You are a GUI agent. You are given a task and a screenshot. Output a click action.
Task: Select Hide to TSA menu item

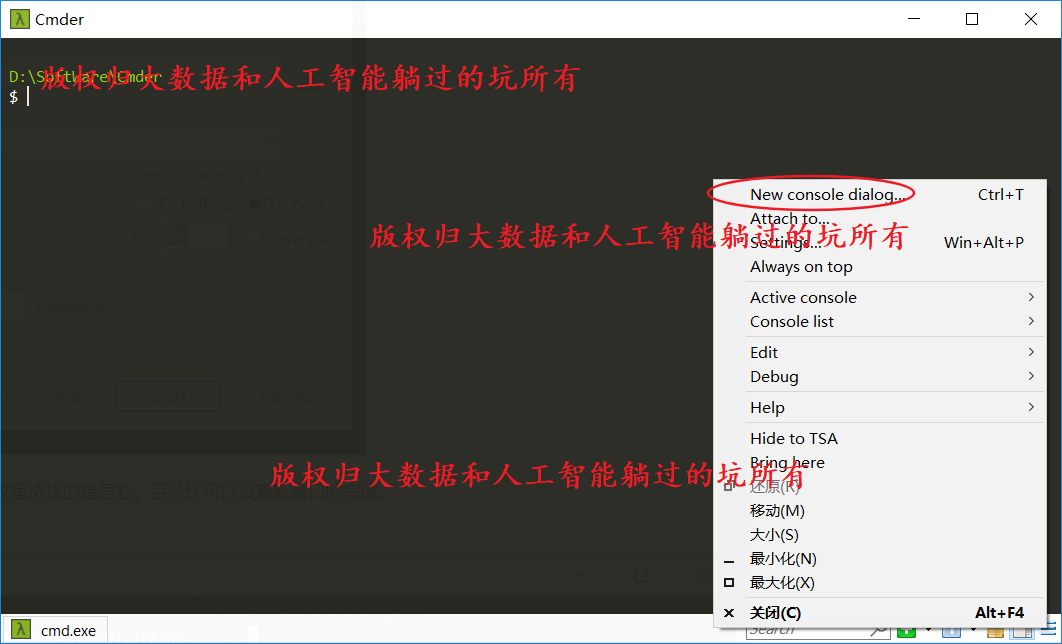(879, 439)
